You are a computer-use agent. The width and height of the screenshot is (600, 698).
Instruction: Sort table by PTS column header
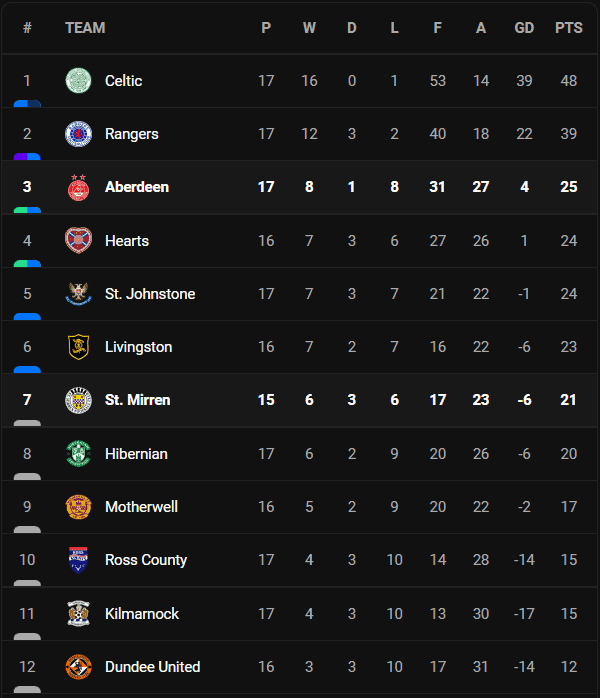[x=568, y=28]
